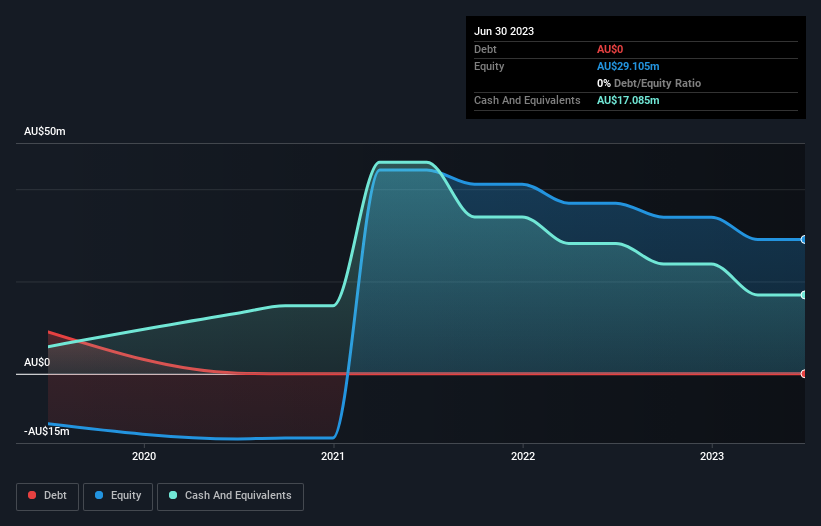Click the AU$0 axis label
Image resolution: width=821 pixels, height=526 pixels.
(x=37, y=362)
